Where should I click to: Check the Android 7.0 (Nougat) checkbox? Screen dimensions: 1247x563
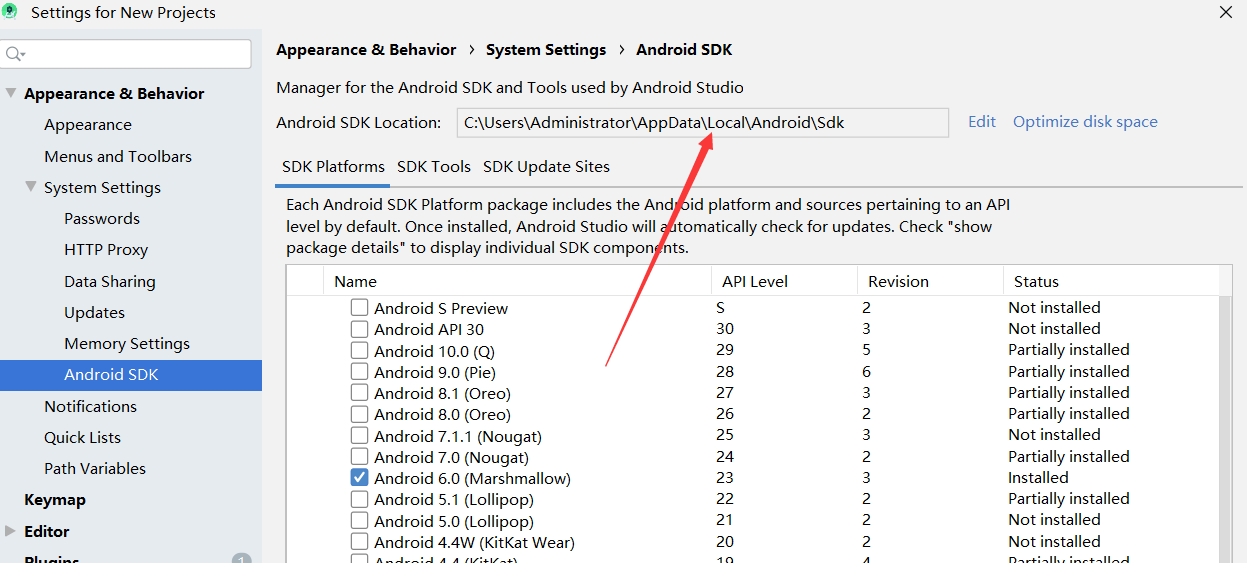[359, 457]
